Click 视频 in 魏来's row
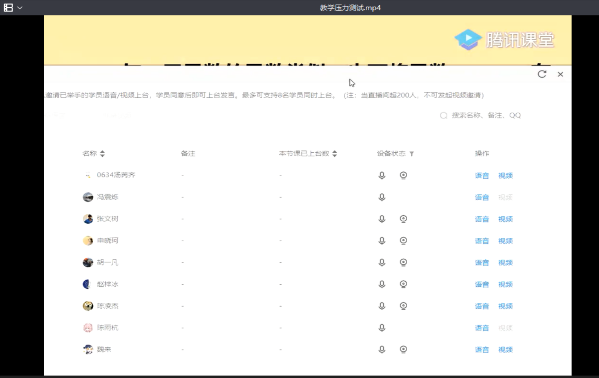 tap(505, 349)
